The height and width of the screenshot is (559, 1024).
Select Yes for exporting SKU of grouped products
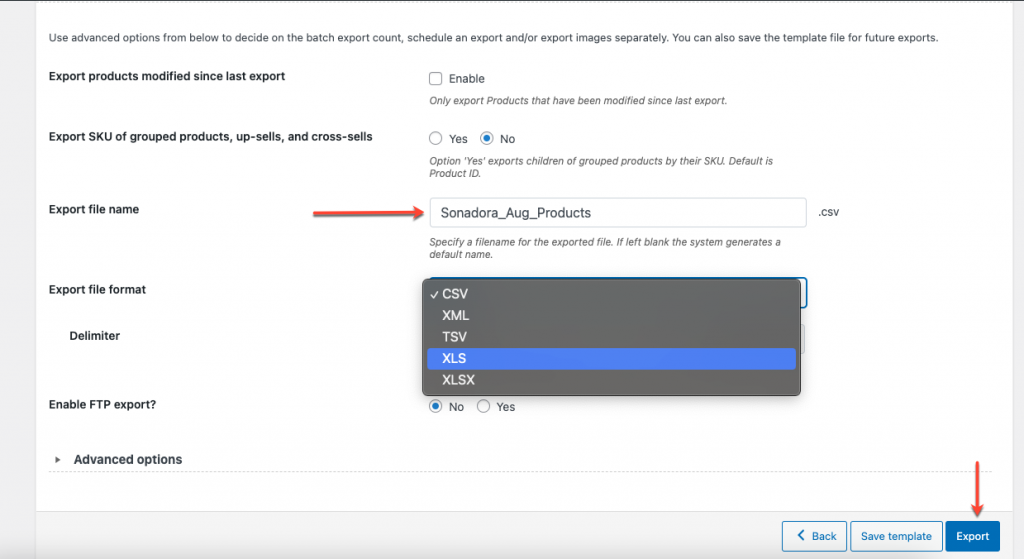click(436, 138)
